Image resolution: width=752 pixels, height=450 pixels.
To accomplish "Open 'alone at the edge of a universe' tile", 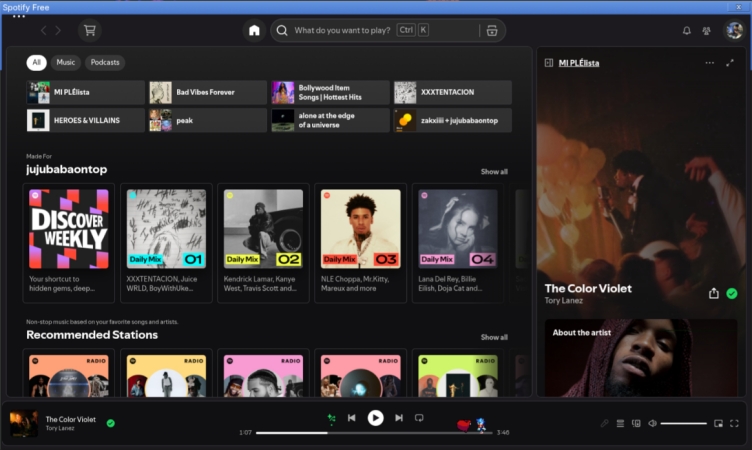I will click(330, 120).
